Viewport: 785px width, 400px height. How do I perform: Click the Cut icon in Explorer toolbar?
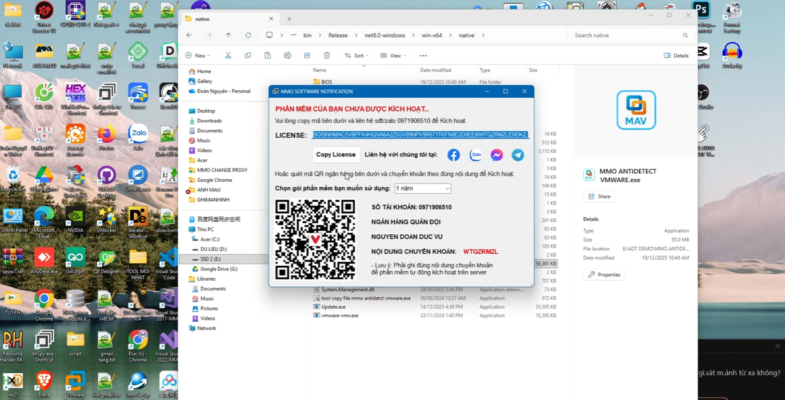click(228, 56)
